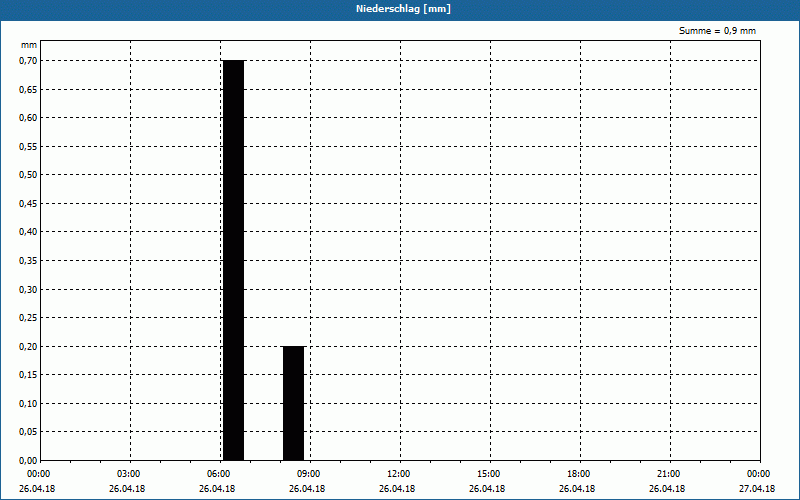Screen dimensions: 800x500
Task: Click the 0,55 y-axis label
Action: click(28, 146)
